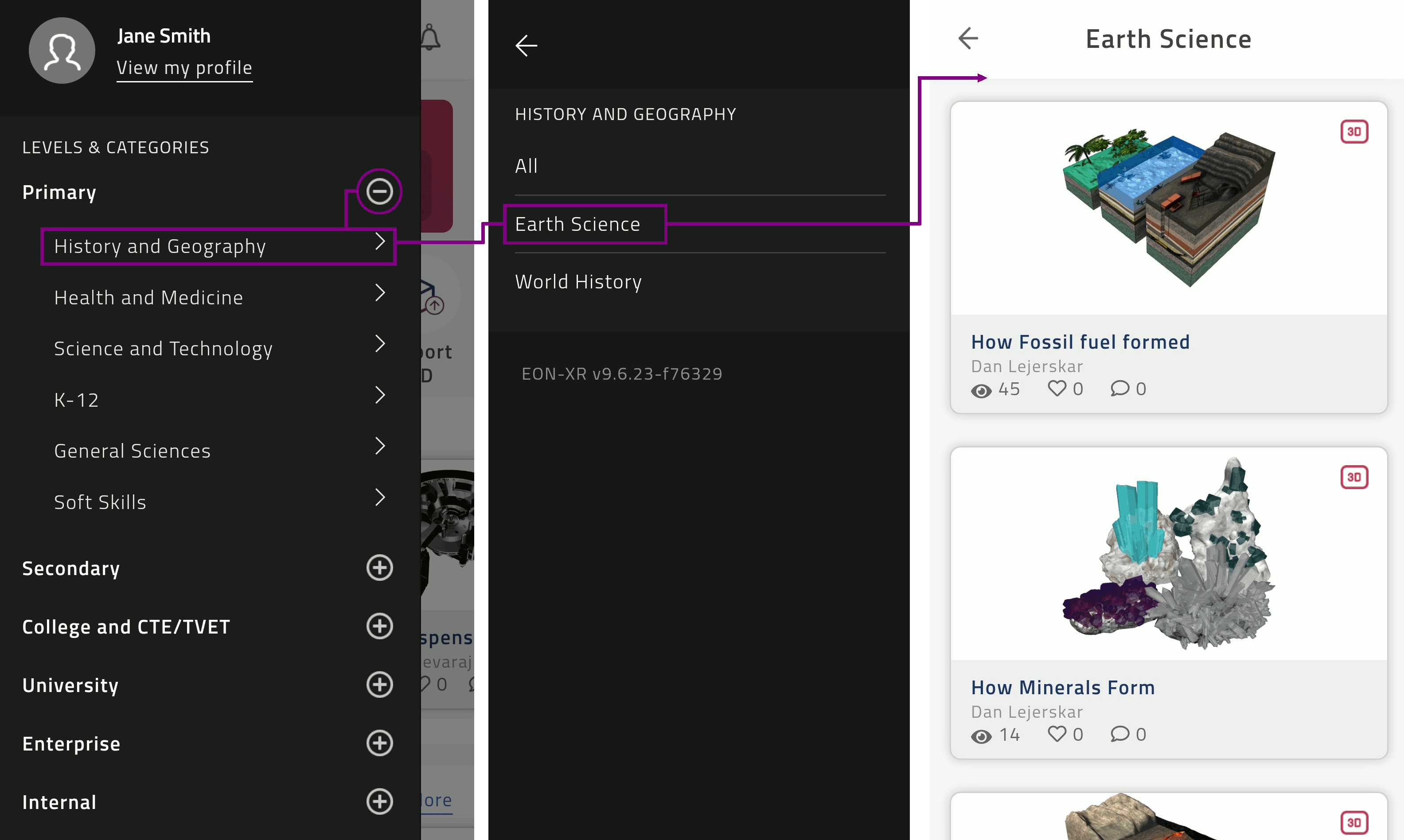
Task: Expand Science and Technology chevron arrow
Action: [x=380, y=344]
